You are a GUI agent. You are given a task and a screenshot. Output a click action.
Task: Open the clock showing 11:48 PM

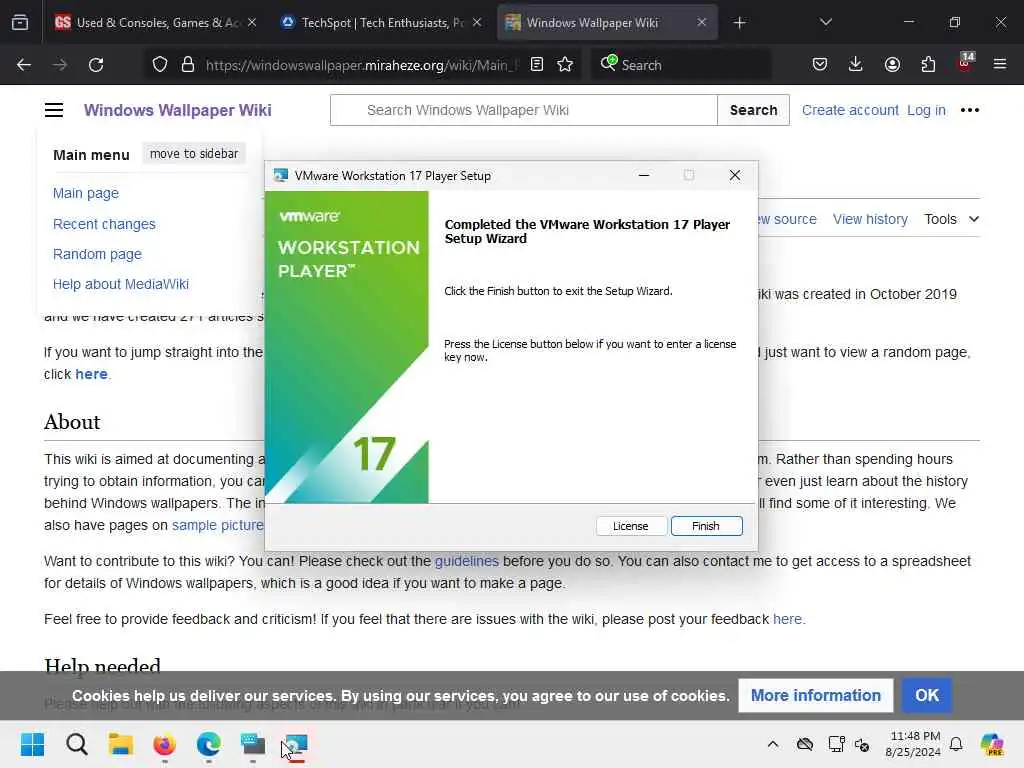(x=913, y=744)
